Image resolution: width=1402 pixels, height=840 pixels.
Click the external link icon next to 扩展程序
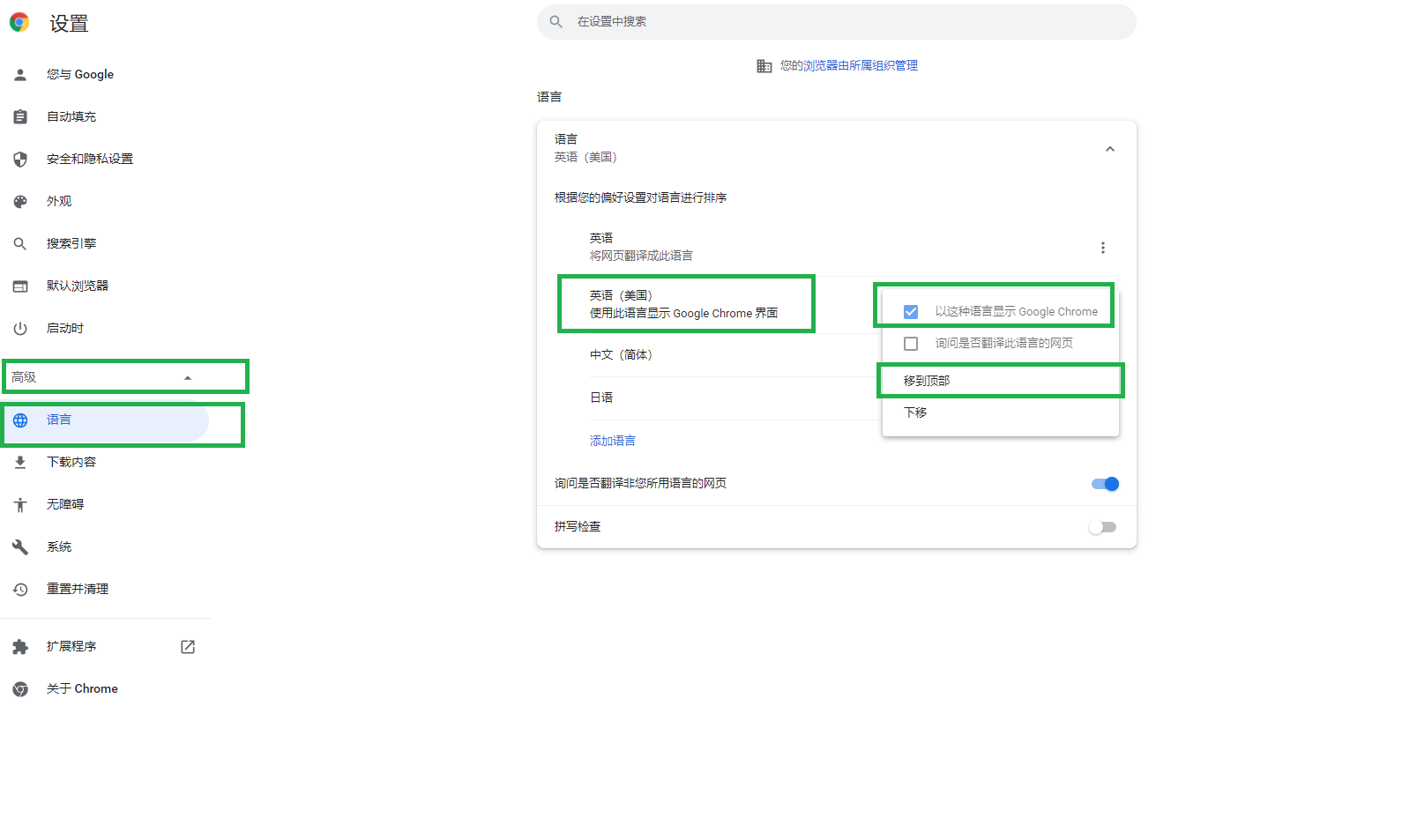(x=188, y=647)
